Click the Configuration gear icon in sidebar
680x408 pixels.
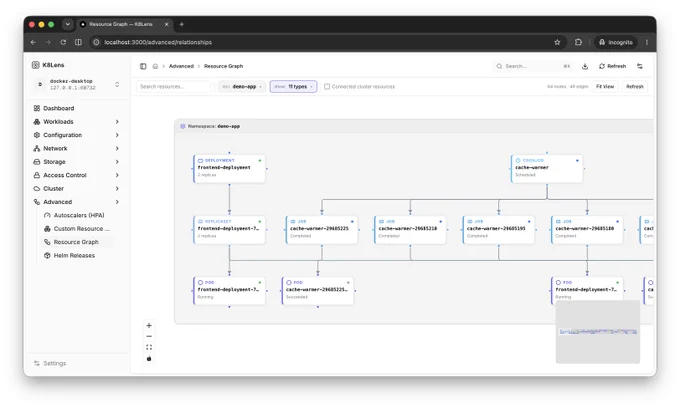coord(37,135)
